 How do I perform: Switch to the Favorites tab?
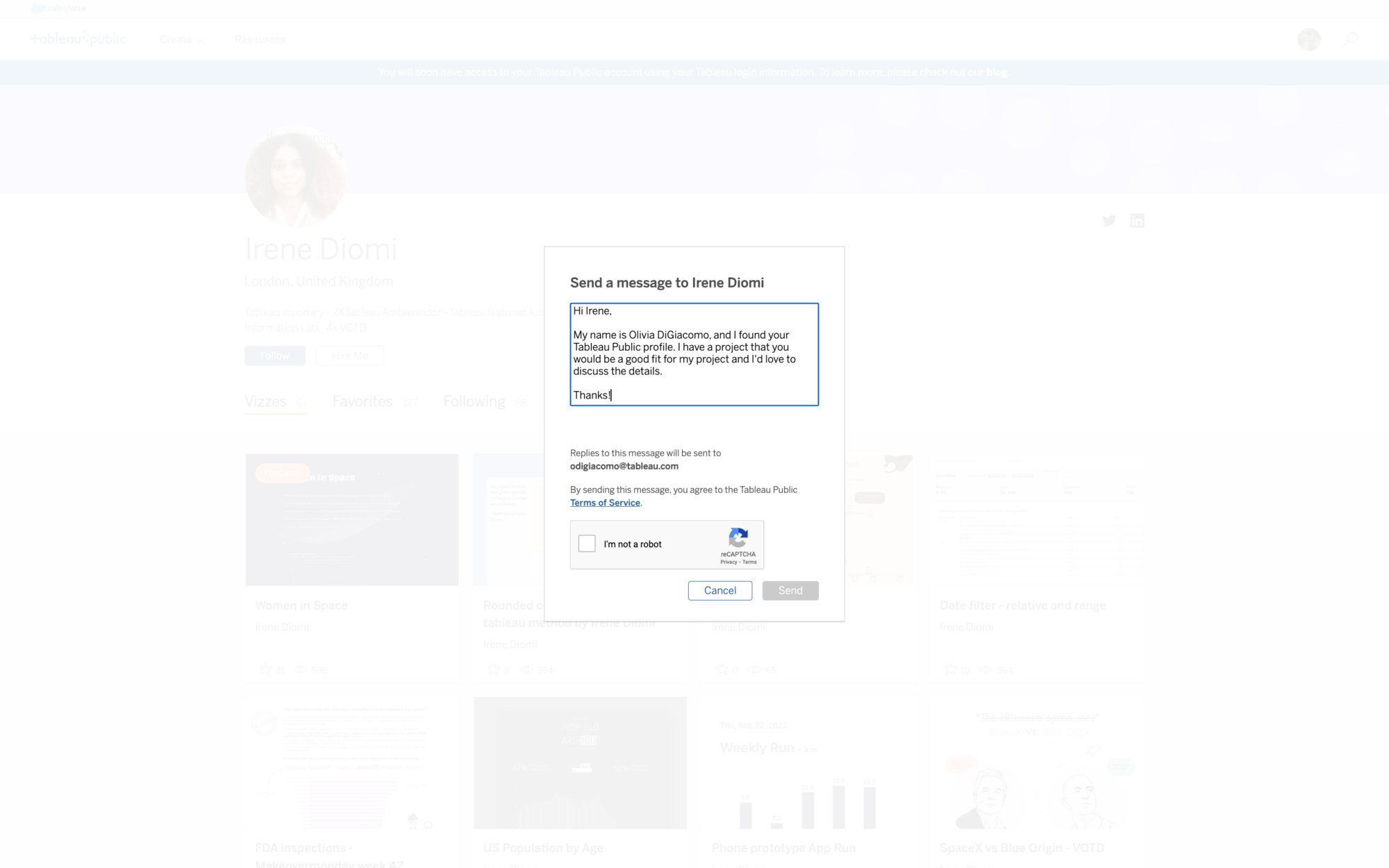click(x=374, y=402)
